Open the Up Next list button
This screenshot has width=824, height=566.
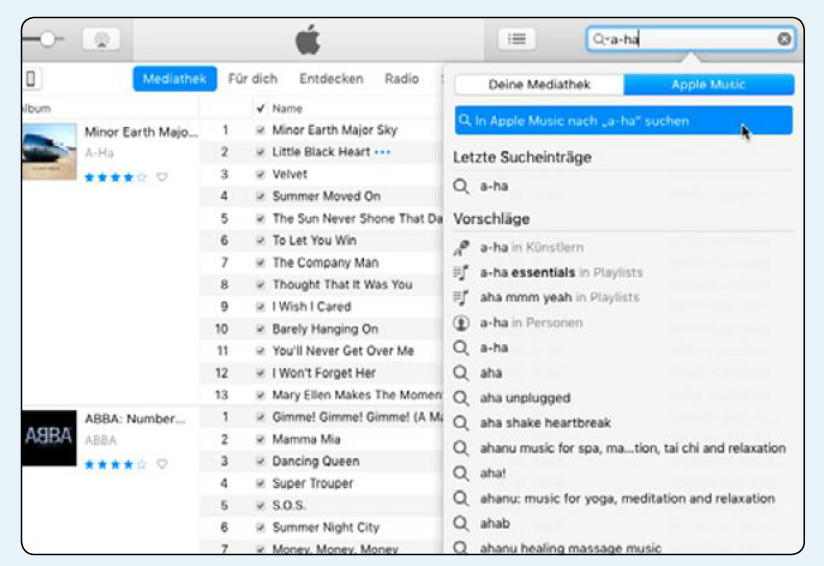point(517,39)
